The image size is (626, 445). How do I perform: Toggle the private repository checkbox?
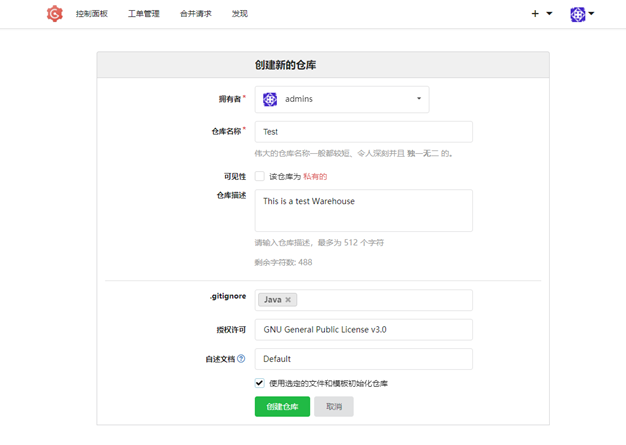pos(260,176)
